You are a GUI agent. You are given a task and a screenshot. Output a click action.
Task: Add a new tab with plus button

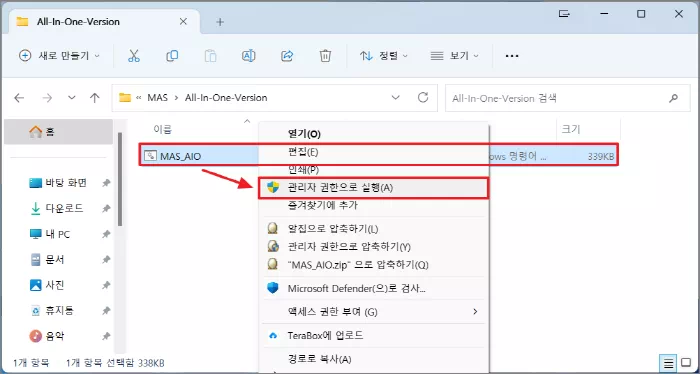coord(220,22)
